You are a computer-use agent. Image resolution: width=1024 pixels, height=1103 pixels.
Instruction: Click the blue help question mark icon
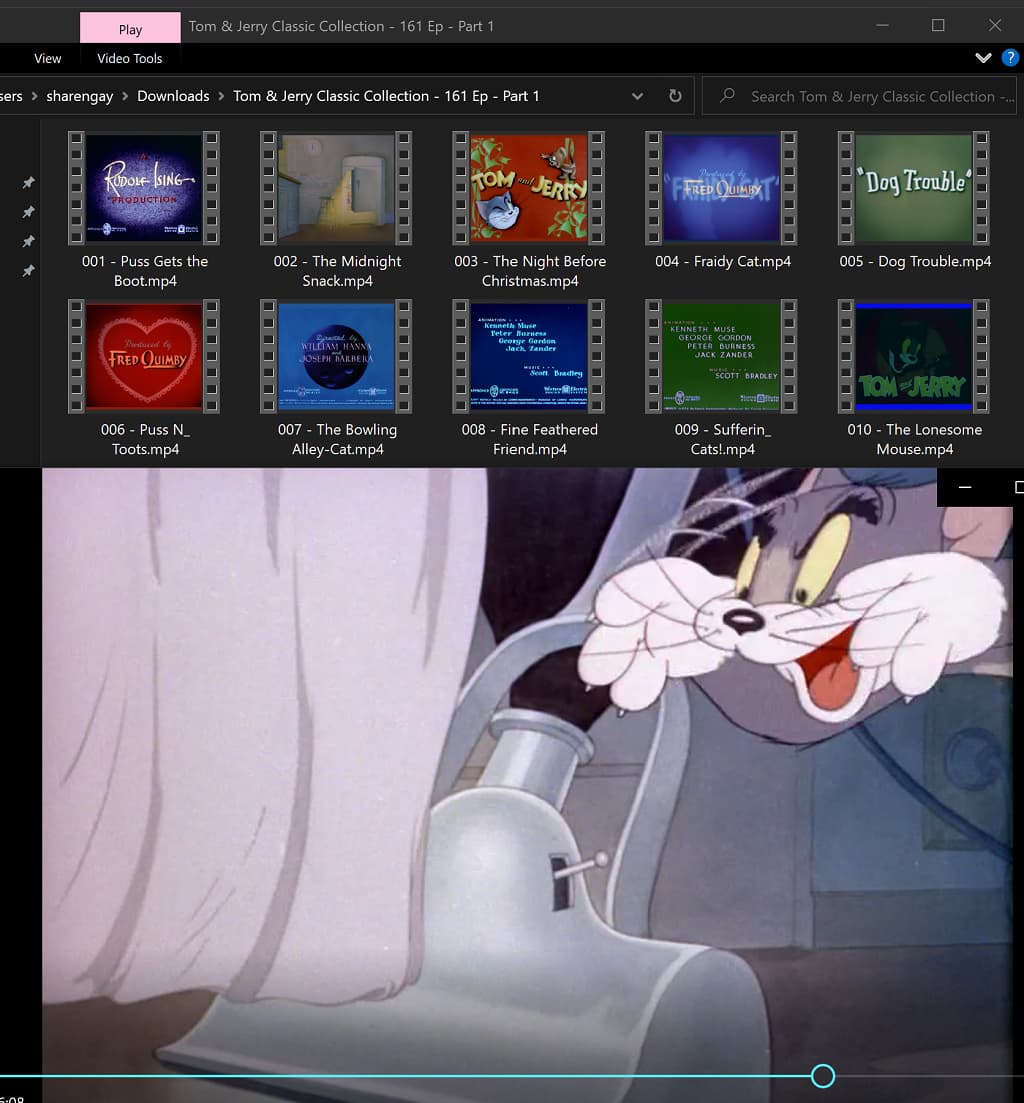1010,58
